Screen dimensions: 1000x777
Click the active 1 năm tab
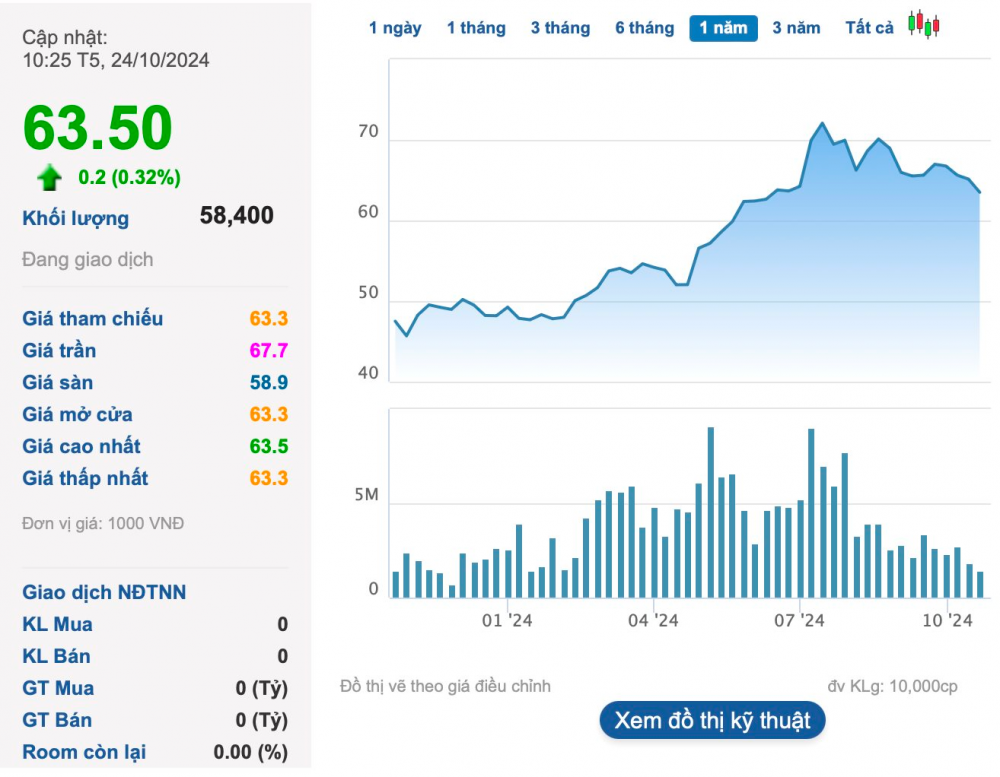(x=723, y=28)
